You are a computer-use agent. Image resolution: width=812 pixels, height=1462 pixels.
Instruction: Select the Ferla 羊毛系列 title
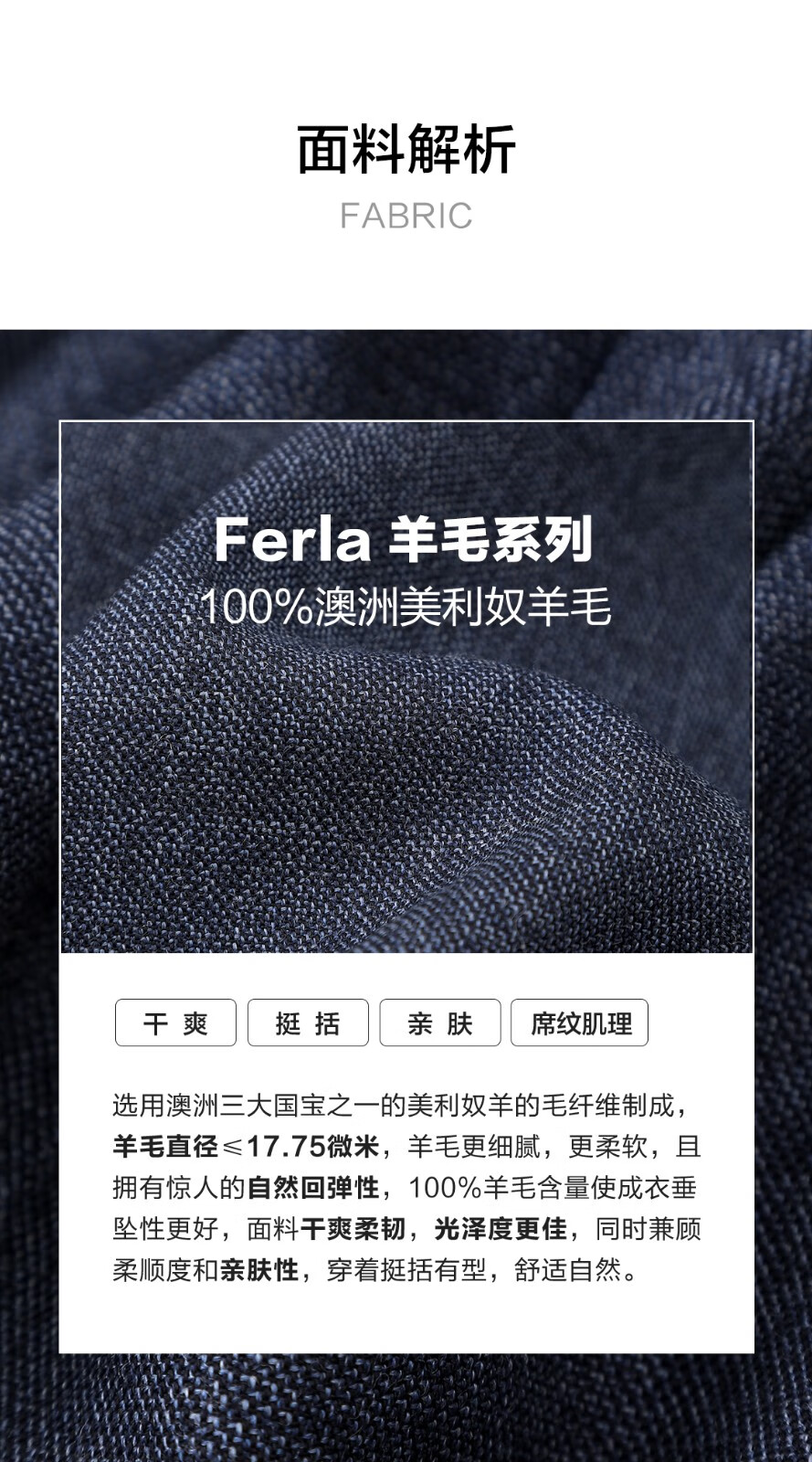[403, 539]
